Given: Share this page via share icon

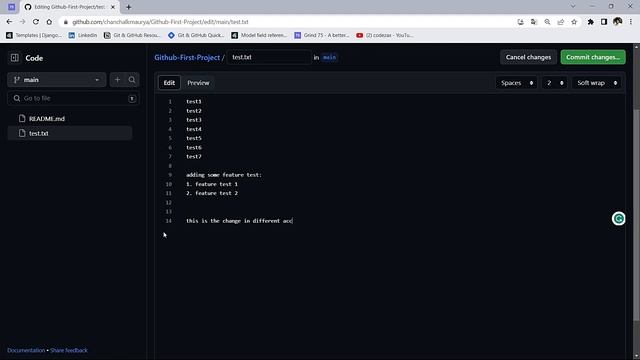Looking at the screenshot, I should (x=561, y=22).
